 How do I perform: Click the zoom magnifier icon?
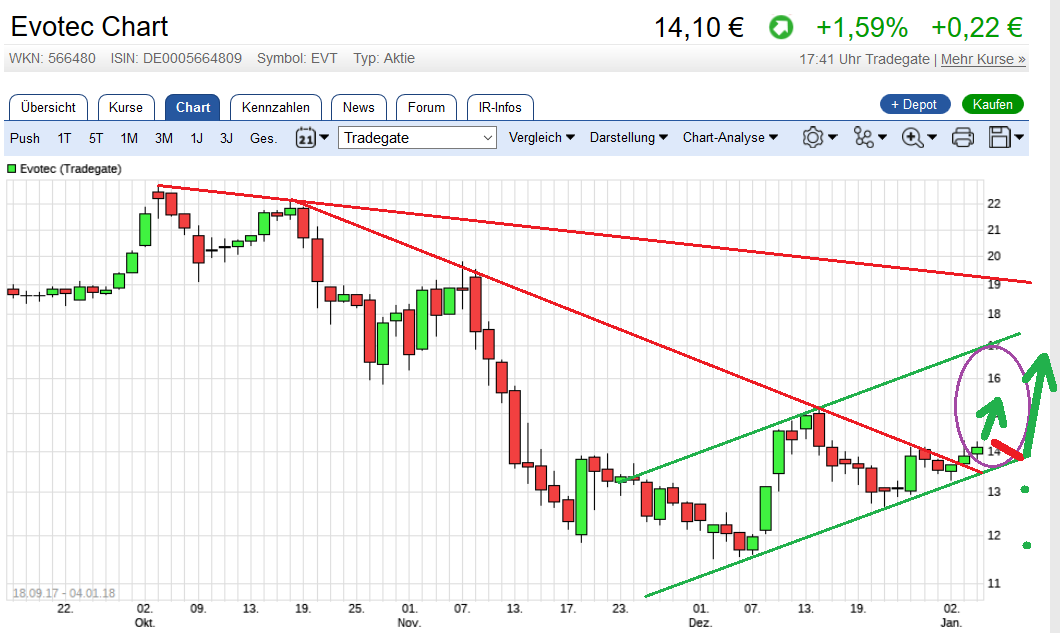[913, 137]
